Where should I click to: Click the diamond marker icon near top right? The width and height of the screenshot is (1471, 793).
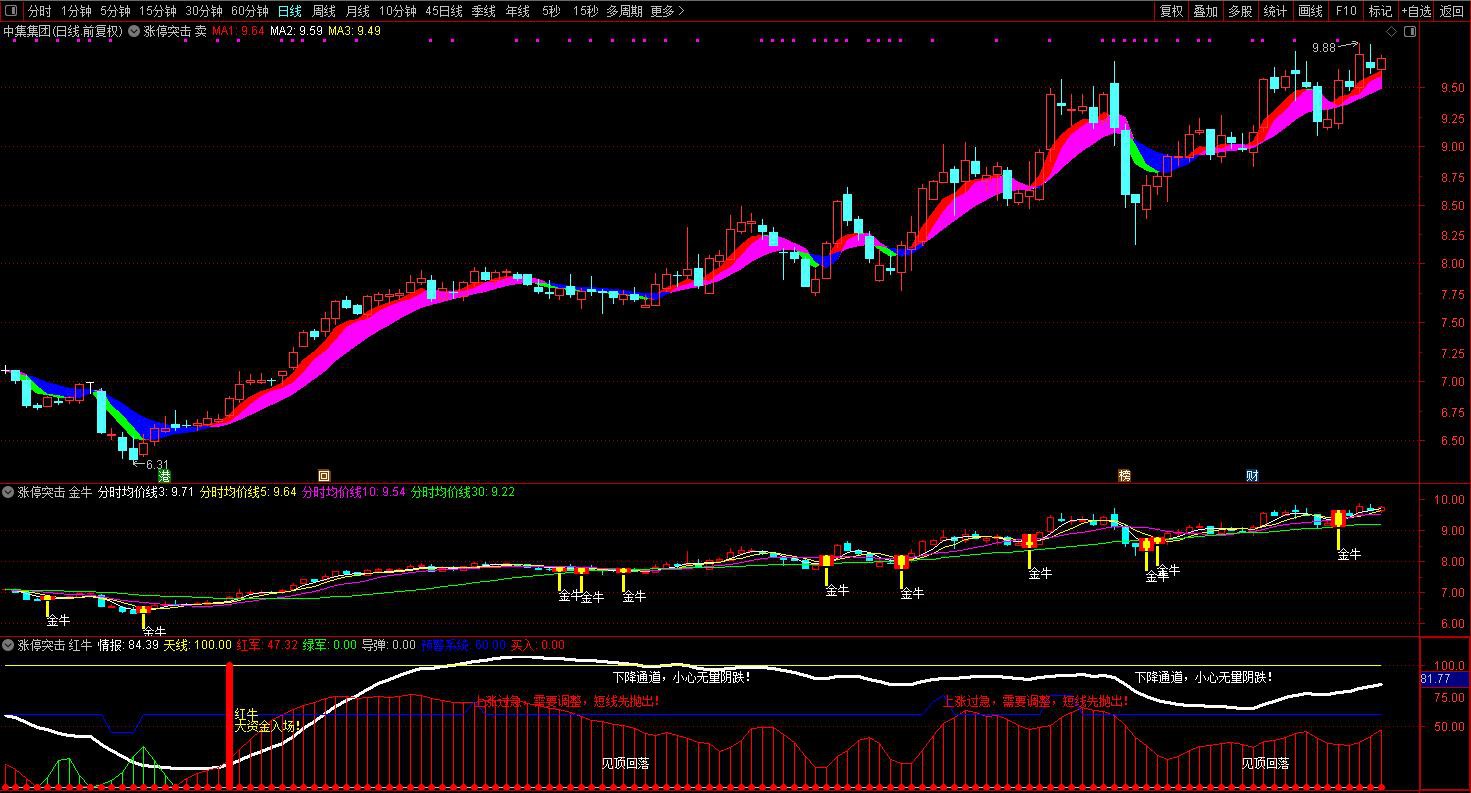[x=1391, y=31]
